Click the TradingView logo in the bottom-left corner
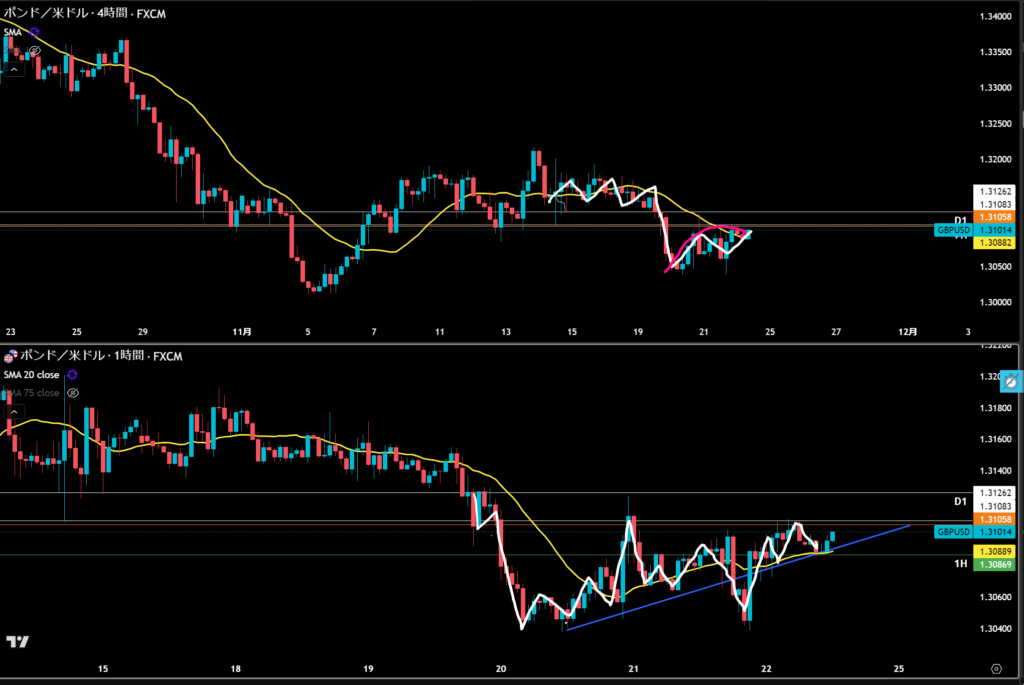The image size is (1024, 685). pyautogui.click(x=16, y=642)
